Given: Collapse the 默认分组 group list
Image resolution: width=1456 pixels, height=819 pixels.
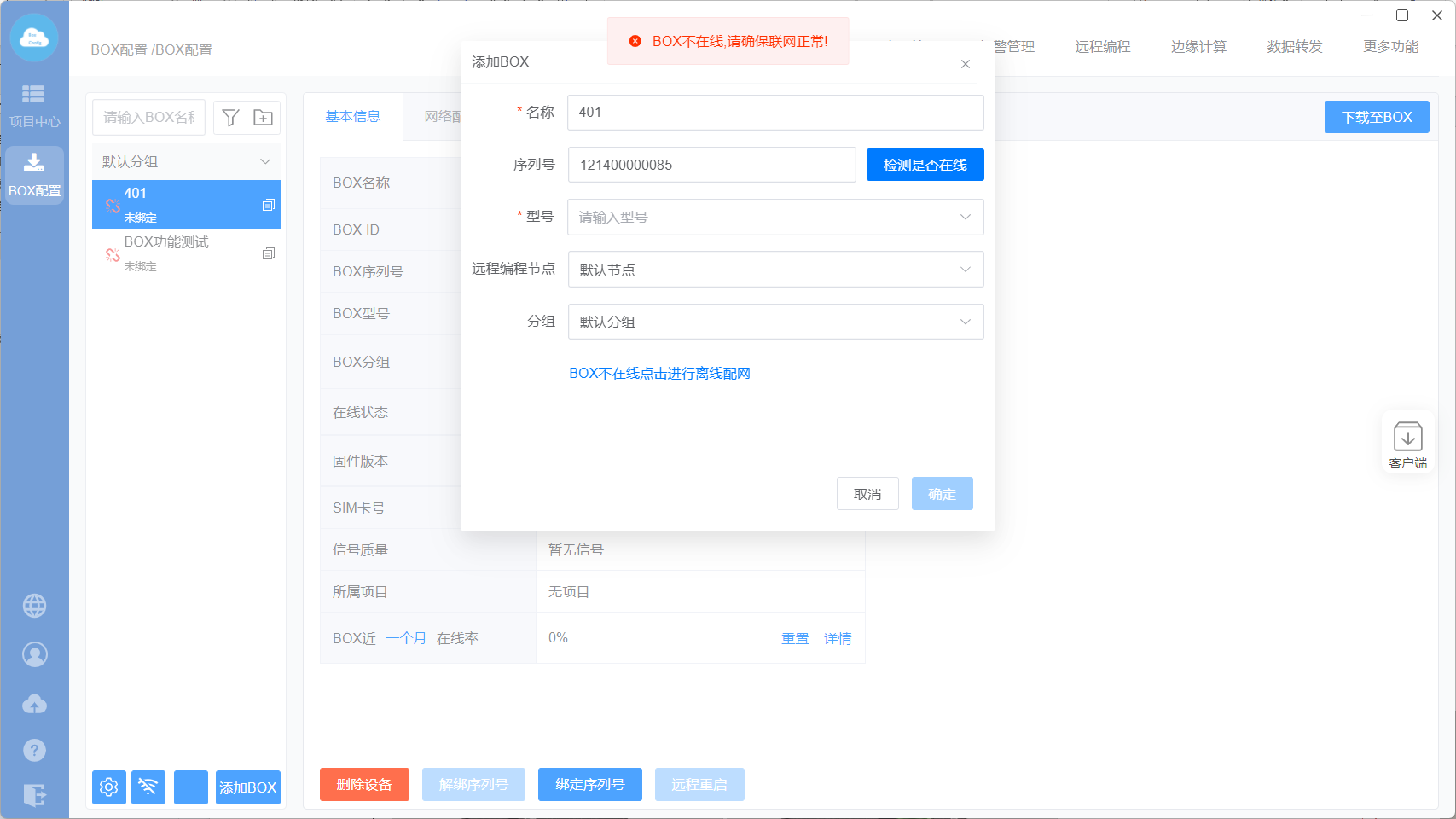Looking at the screenshot, I should [x=265, y=161].
